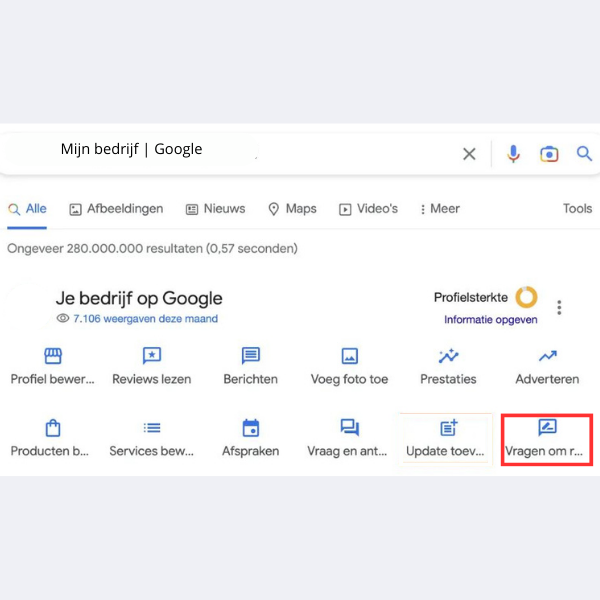
Task: Open Vragen om reviews icon
Action: coord(548,427)
